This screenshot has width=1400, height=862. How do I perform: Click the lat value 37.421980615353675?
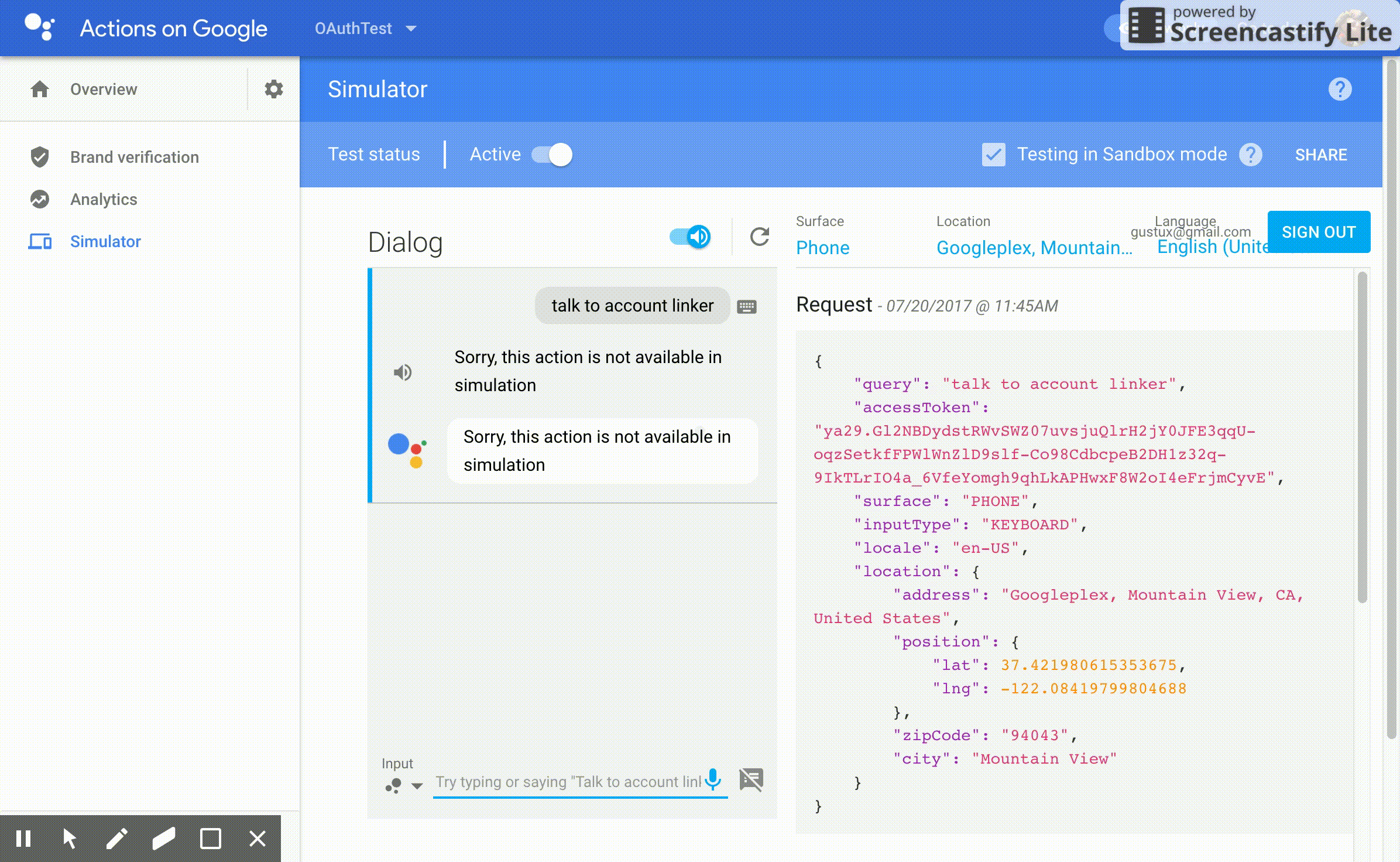(1089, 665)
